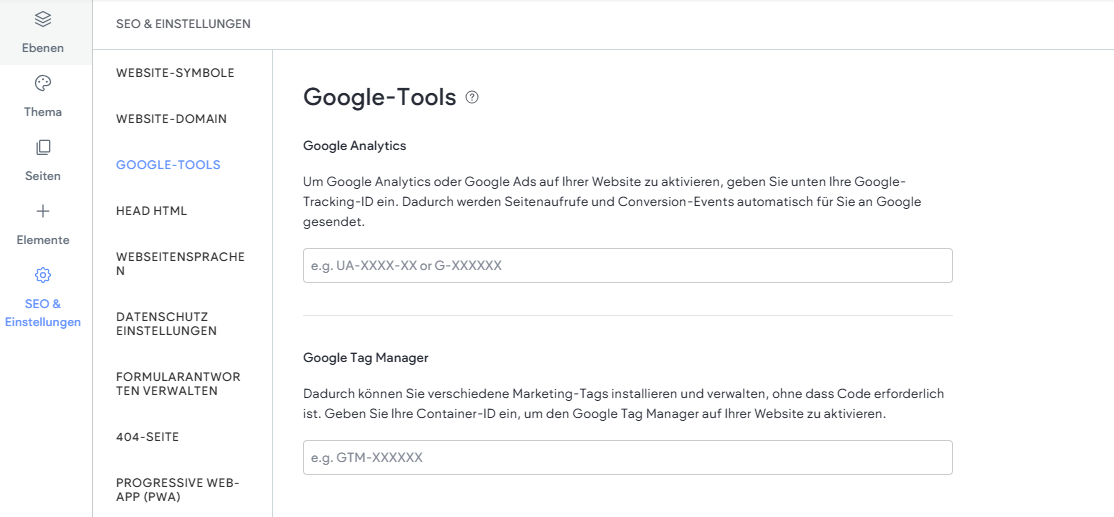Open the Seiten pages icon
The width and height of the screenshot is (1114, 517).
point(43,148)
